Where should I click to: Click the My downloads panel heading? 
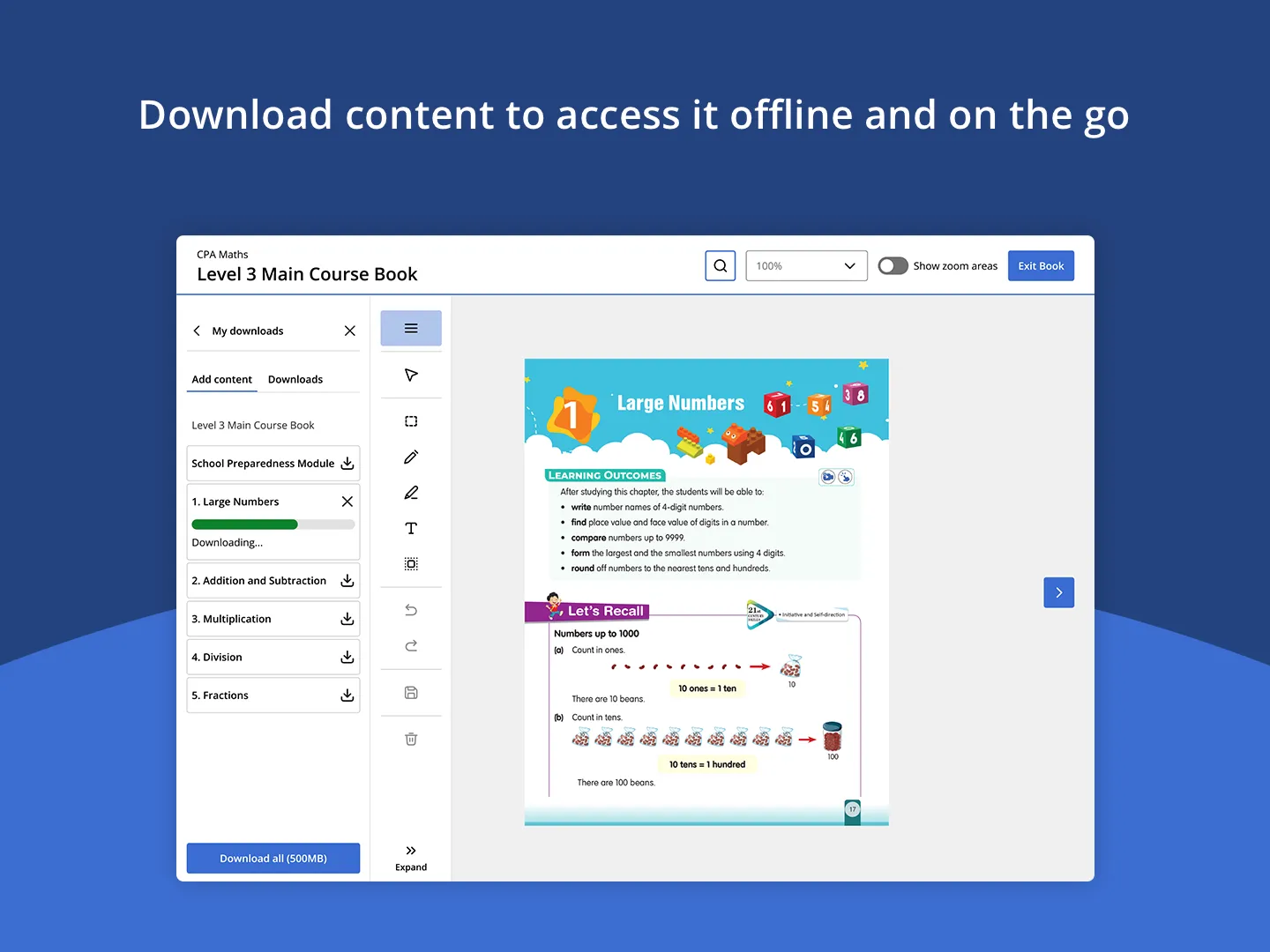coord(248,331)
